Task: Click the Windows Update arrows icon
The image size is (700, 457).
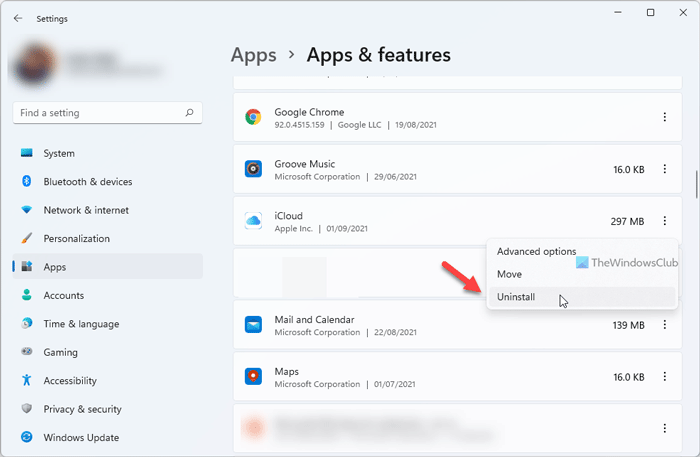Action: [27, 437]
